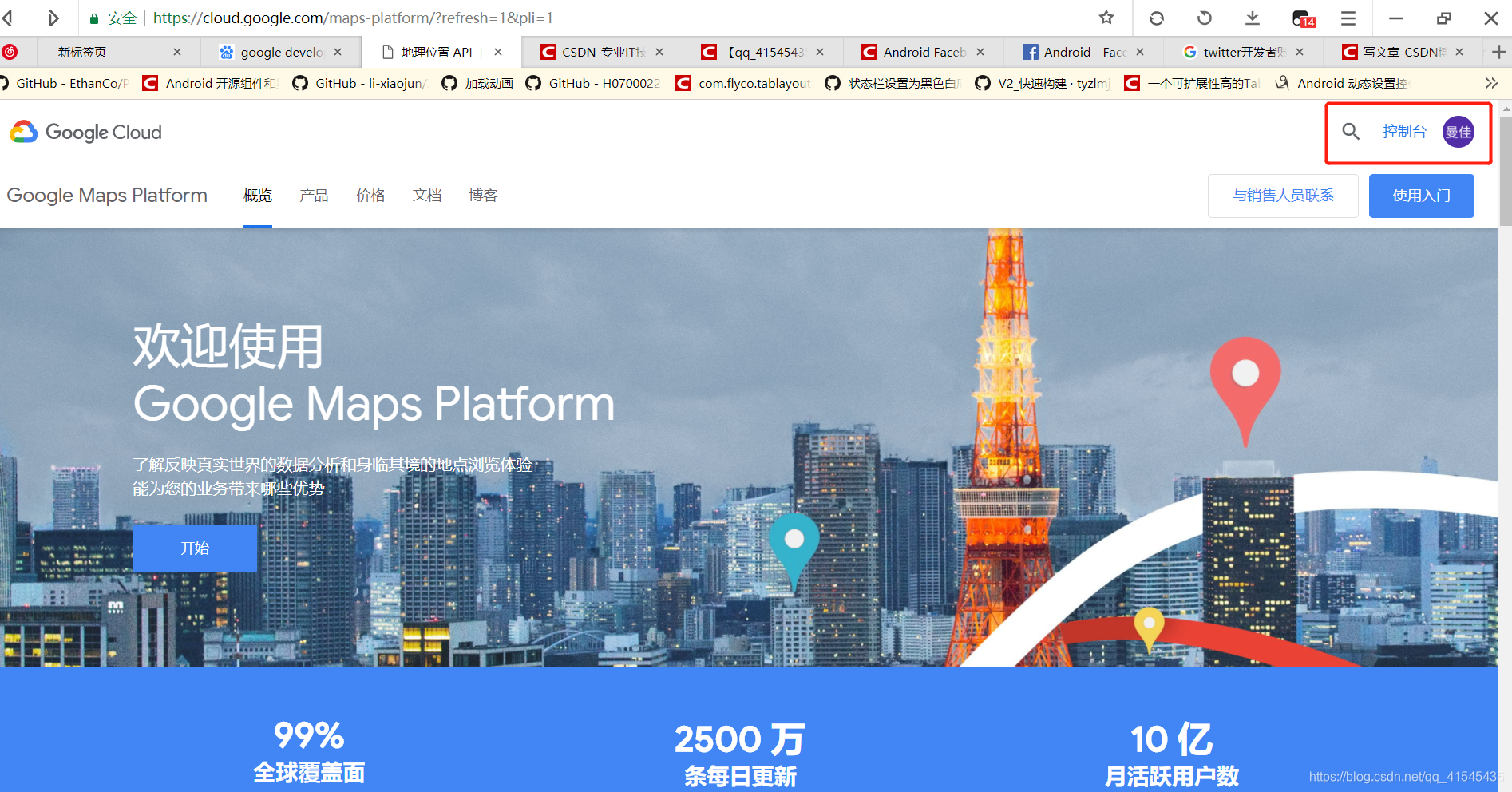The image size is (1512, 792).
Task: Switch to google develo browser tab
Action: pyautogui.click(x=281, y=52)
